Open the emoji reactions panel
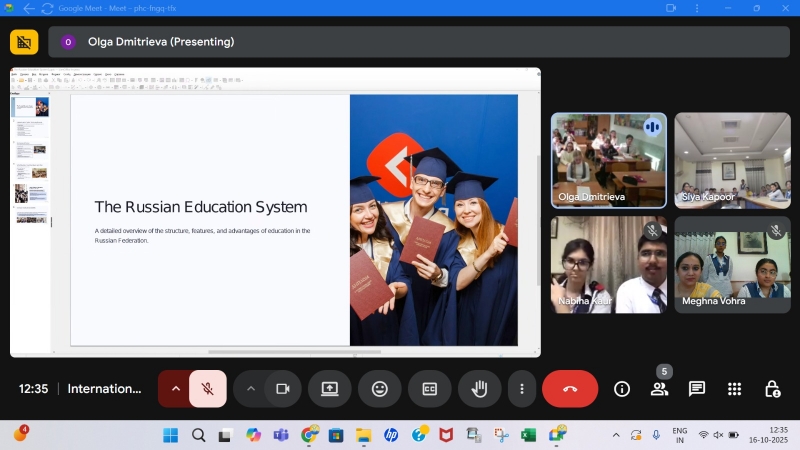Viewport: 800px width, 450px height. tap(380, 389)
